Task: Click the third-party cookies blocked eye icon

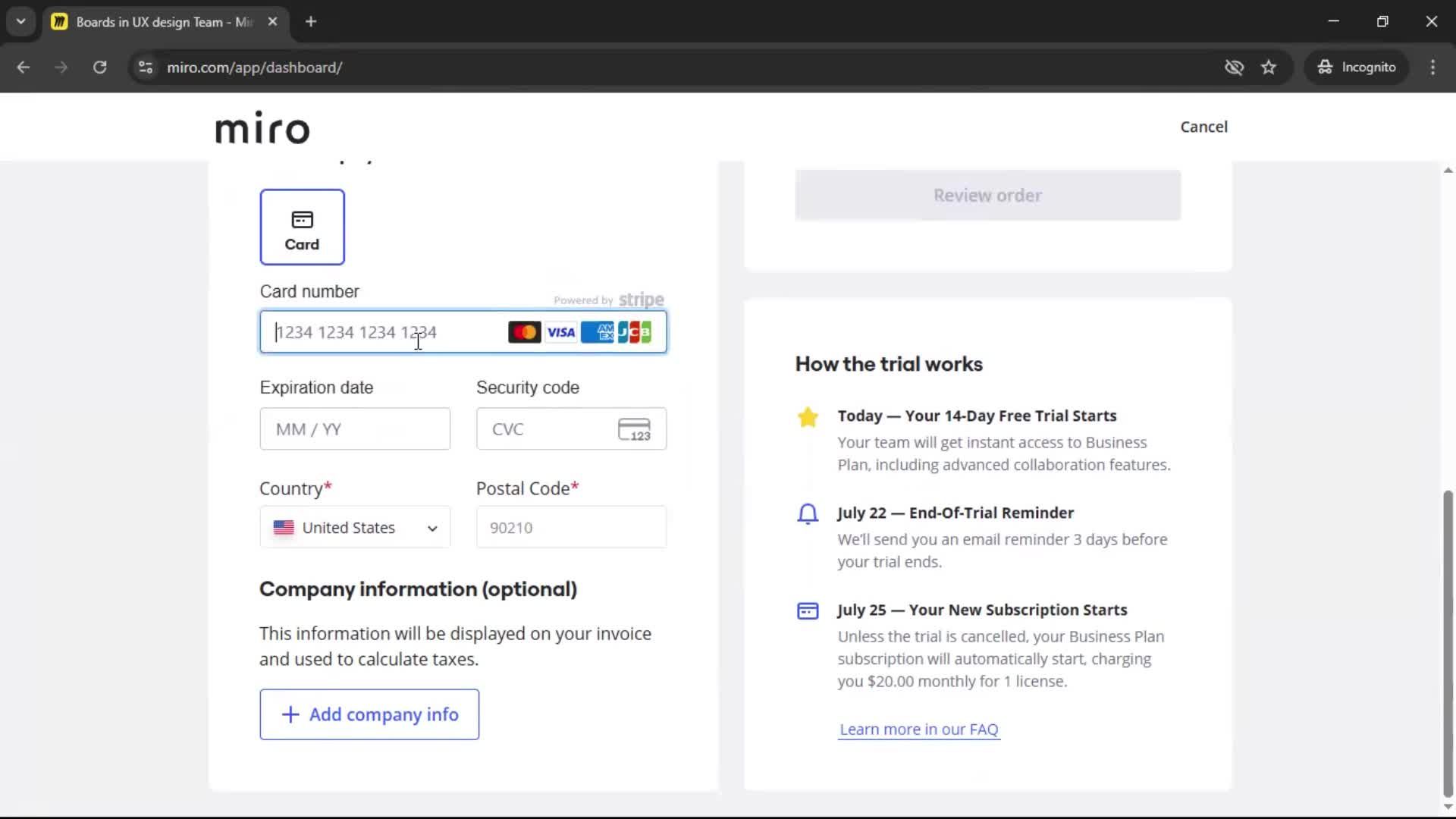Action: pyautogui.click(x=1234, y=67)
